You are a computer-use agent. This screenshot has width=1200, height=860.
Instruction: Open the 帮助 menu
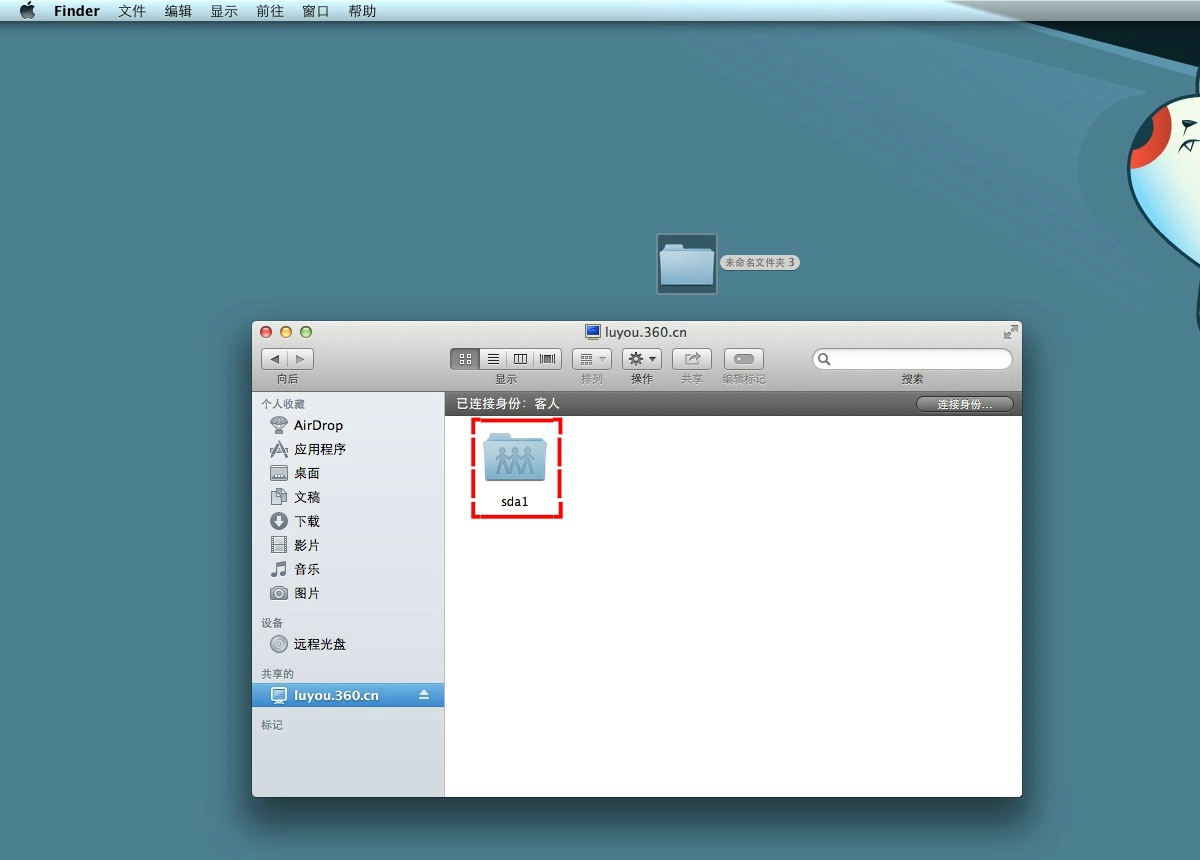(362, 11)
